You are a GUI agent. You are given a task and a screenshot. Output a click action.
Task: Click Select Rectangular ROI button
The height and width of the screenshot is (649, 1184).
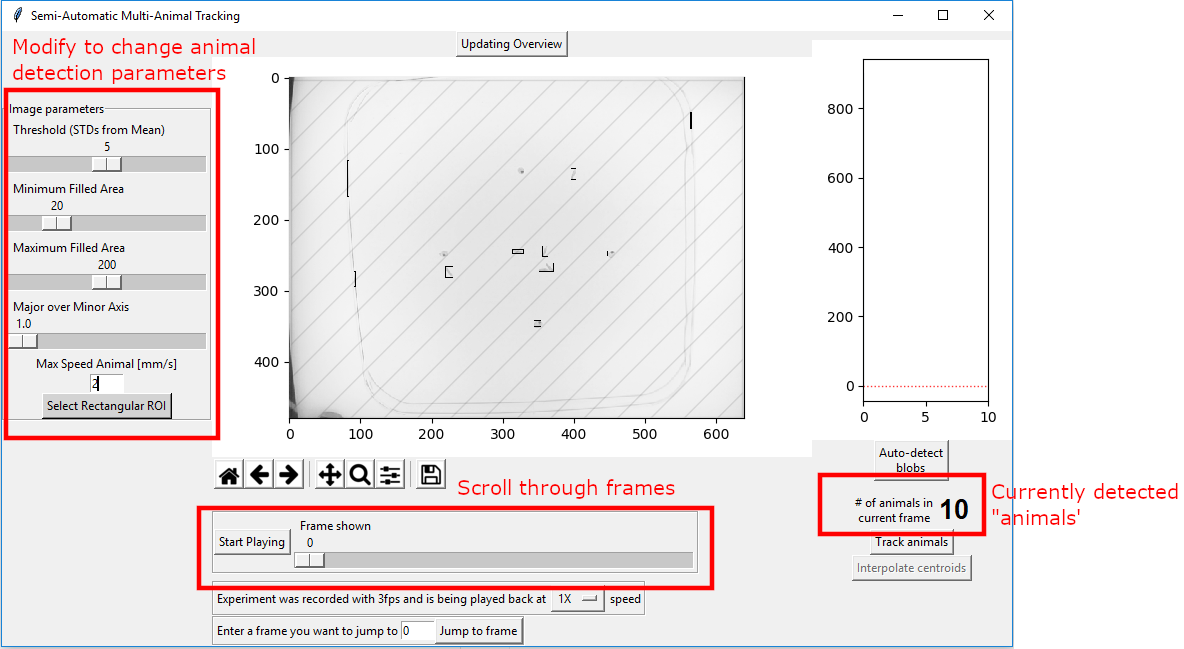(106, 406)
